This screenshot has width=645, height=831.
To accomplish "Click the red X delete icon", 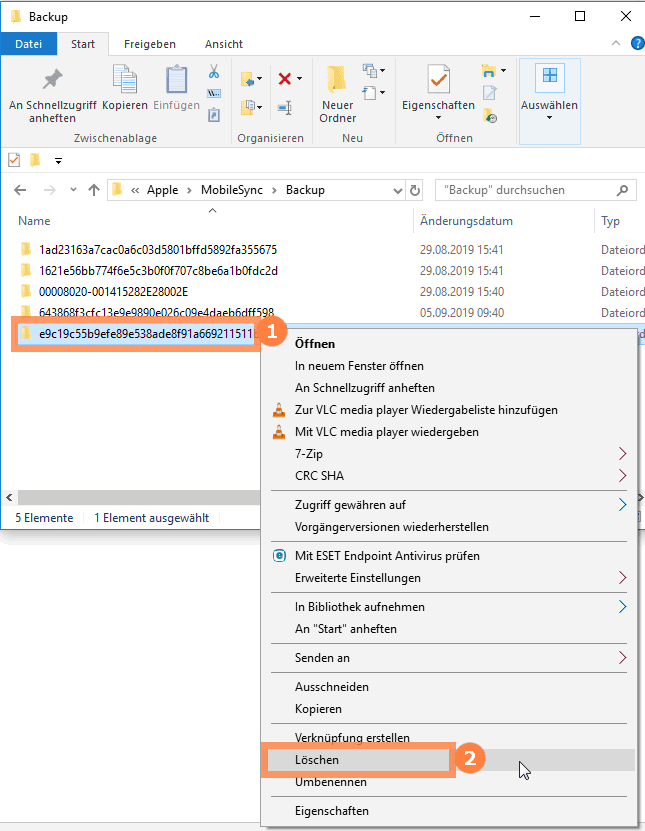I will 285,79.
